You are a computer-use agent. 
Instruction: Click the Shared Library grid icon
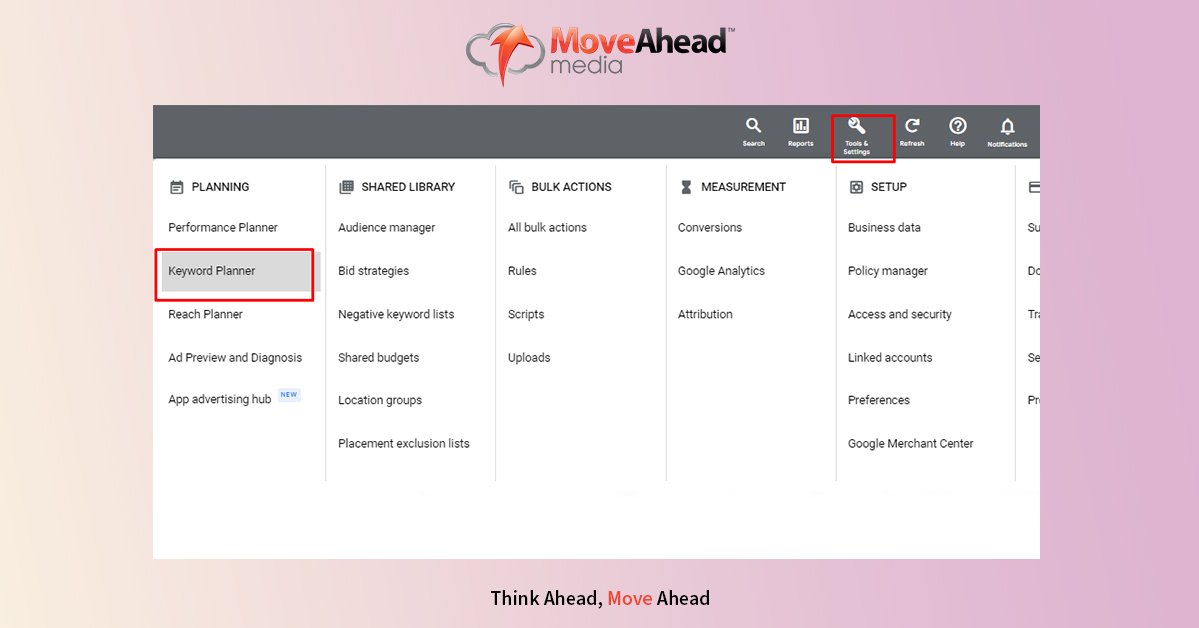click(346, 187)
